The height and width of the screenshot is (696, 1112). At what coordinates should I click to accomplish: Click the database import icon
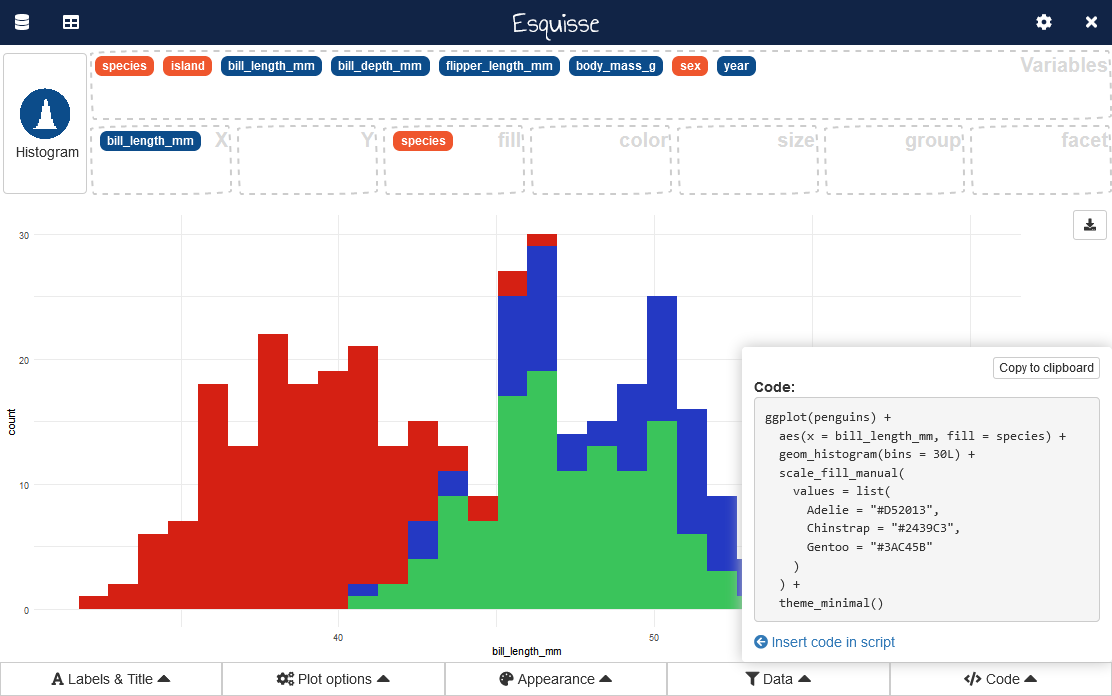click(x=21, y=22)
